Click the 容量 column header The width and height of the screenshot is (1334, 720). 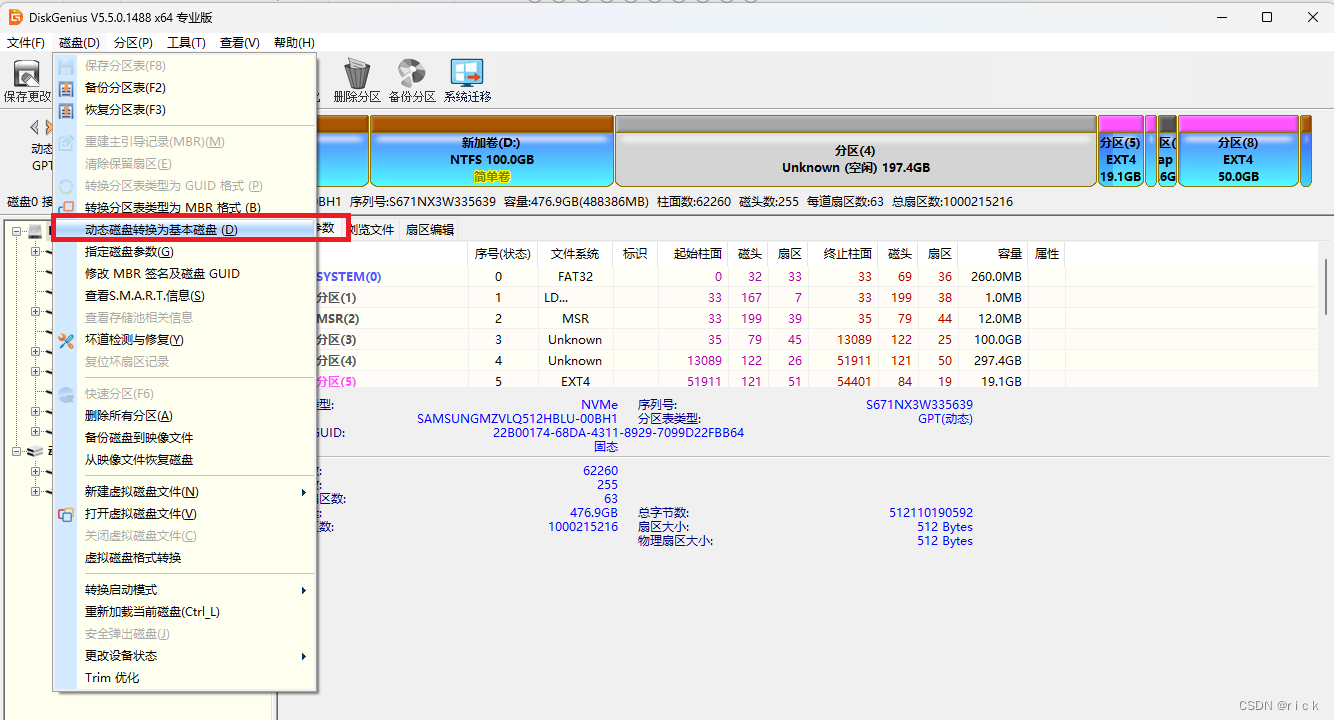(993, 254)
